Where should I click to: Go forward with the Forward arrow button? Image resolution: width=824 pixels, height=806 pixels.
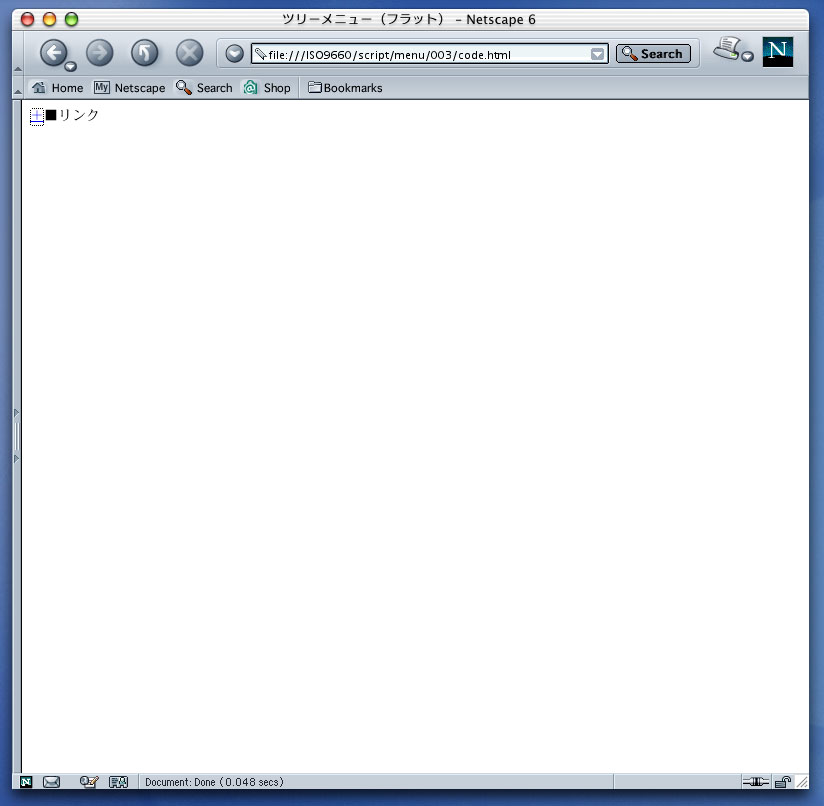tap(99, 53)
